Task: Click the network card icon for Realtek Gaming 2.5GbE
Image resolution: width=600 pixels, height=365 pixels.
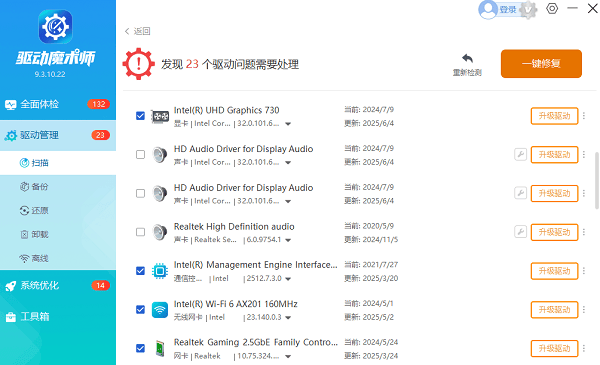Action: point(160,349)
